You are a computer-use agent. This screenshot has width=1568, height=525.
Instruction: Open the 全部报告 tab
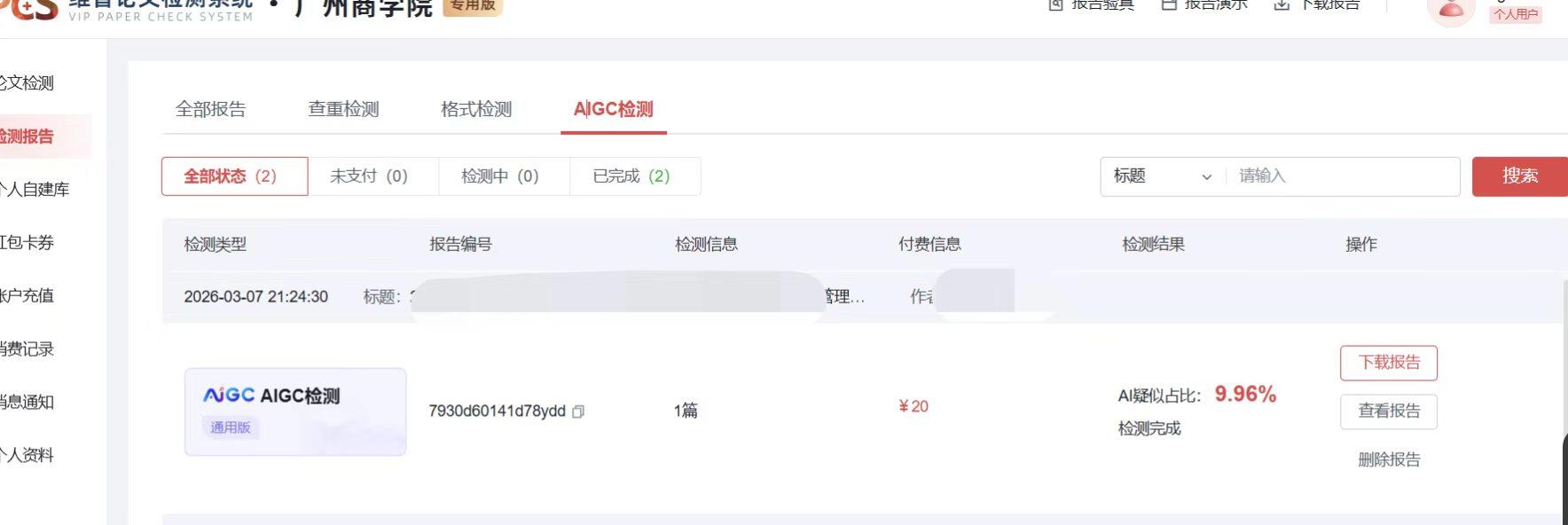click(x=211, y=109)
